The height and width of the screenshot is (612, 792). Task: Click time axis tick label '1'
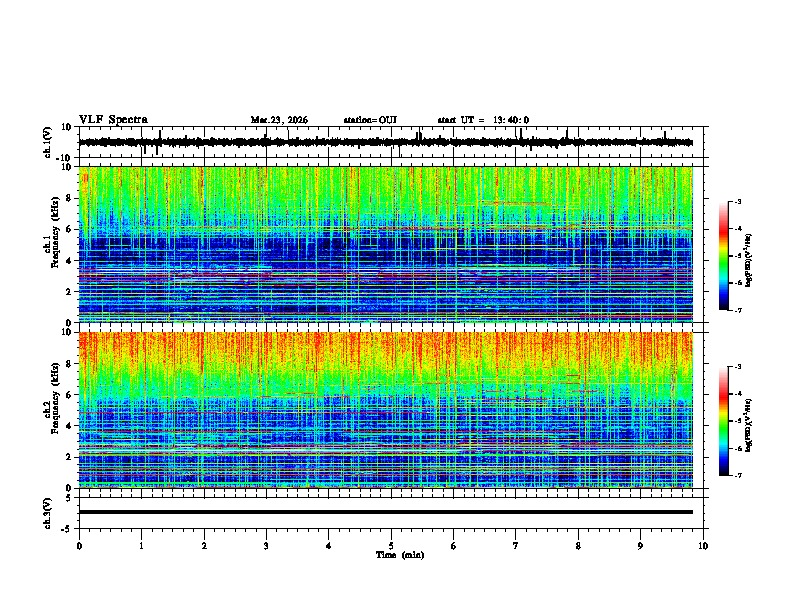click(141, 546)
